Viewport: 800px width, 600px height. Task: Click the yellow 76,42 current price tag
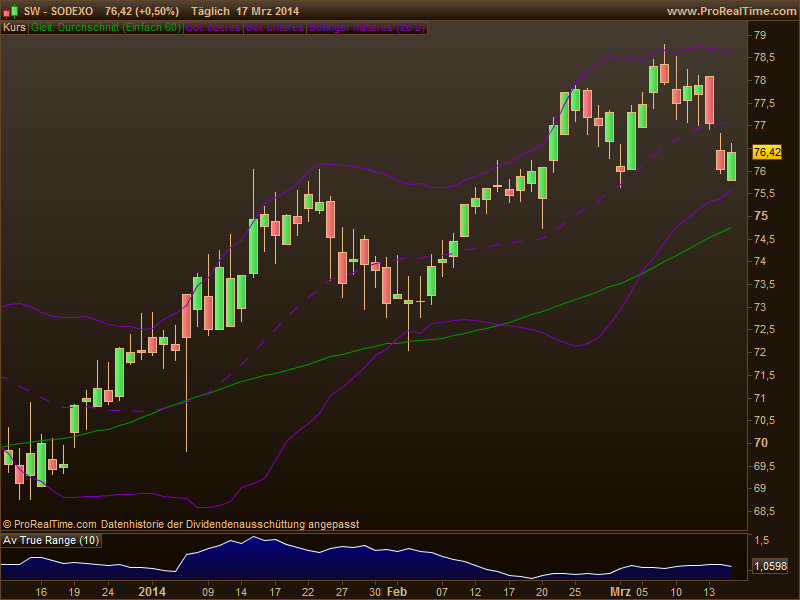click(x=766, y=152)
